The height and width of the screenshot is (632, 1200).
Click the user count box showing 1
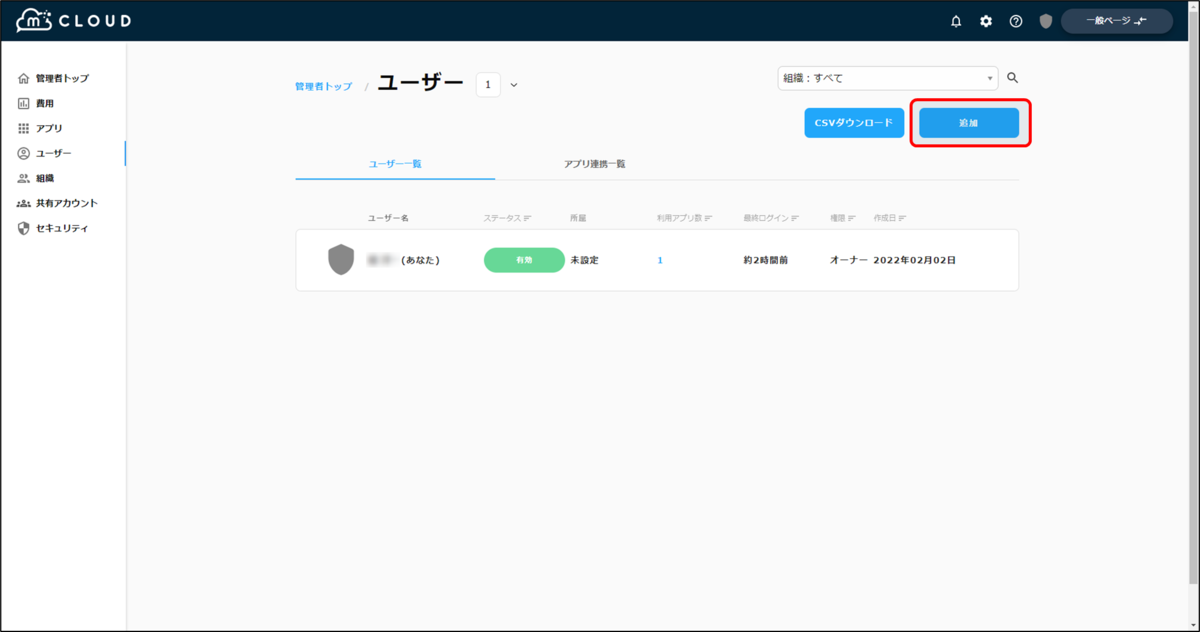488,85
